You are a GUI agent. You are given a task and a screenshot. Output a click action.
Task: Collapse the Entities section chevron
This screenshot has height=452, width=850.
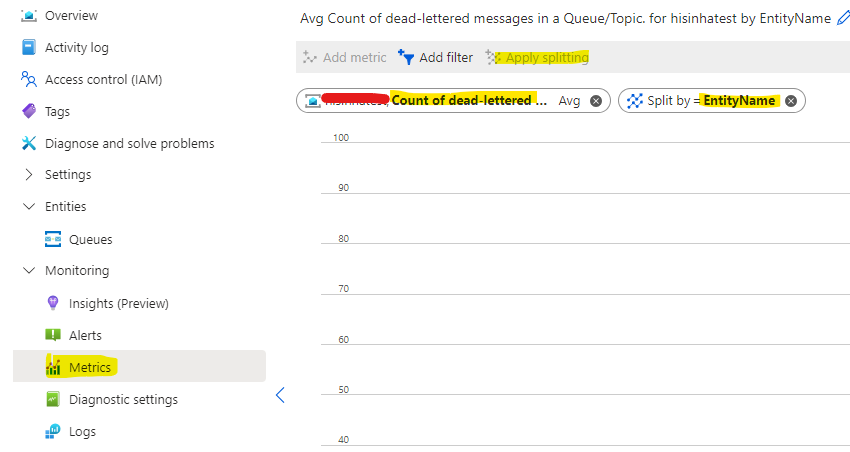29,206
